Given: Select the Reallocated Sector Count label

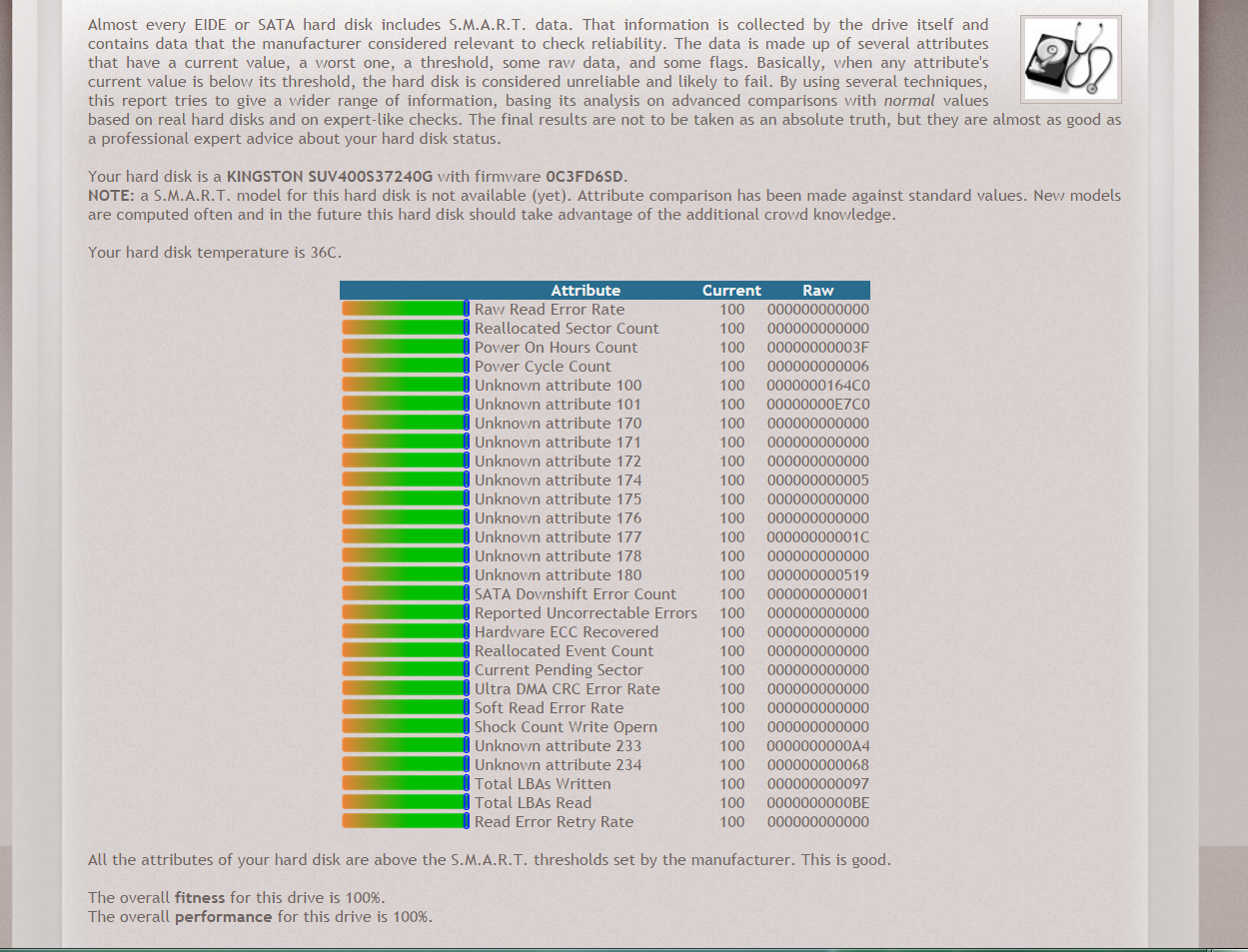Looking at the screenshot, I should point(567,329).
